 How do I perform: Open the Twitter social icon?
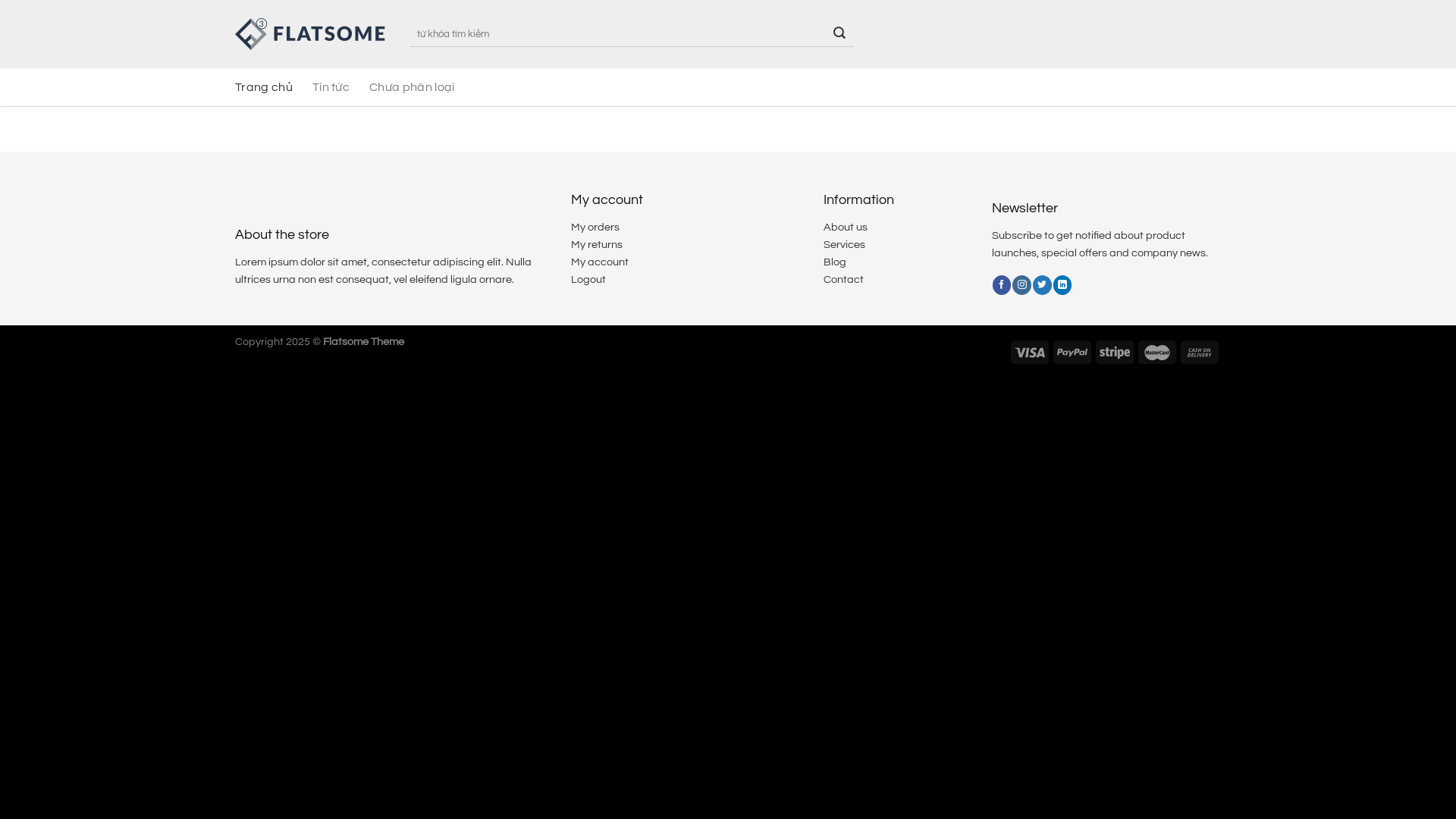(1042, 285)
